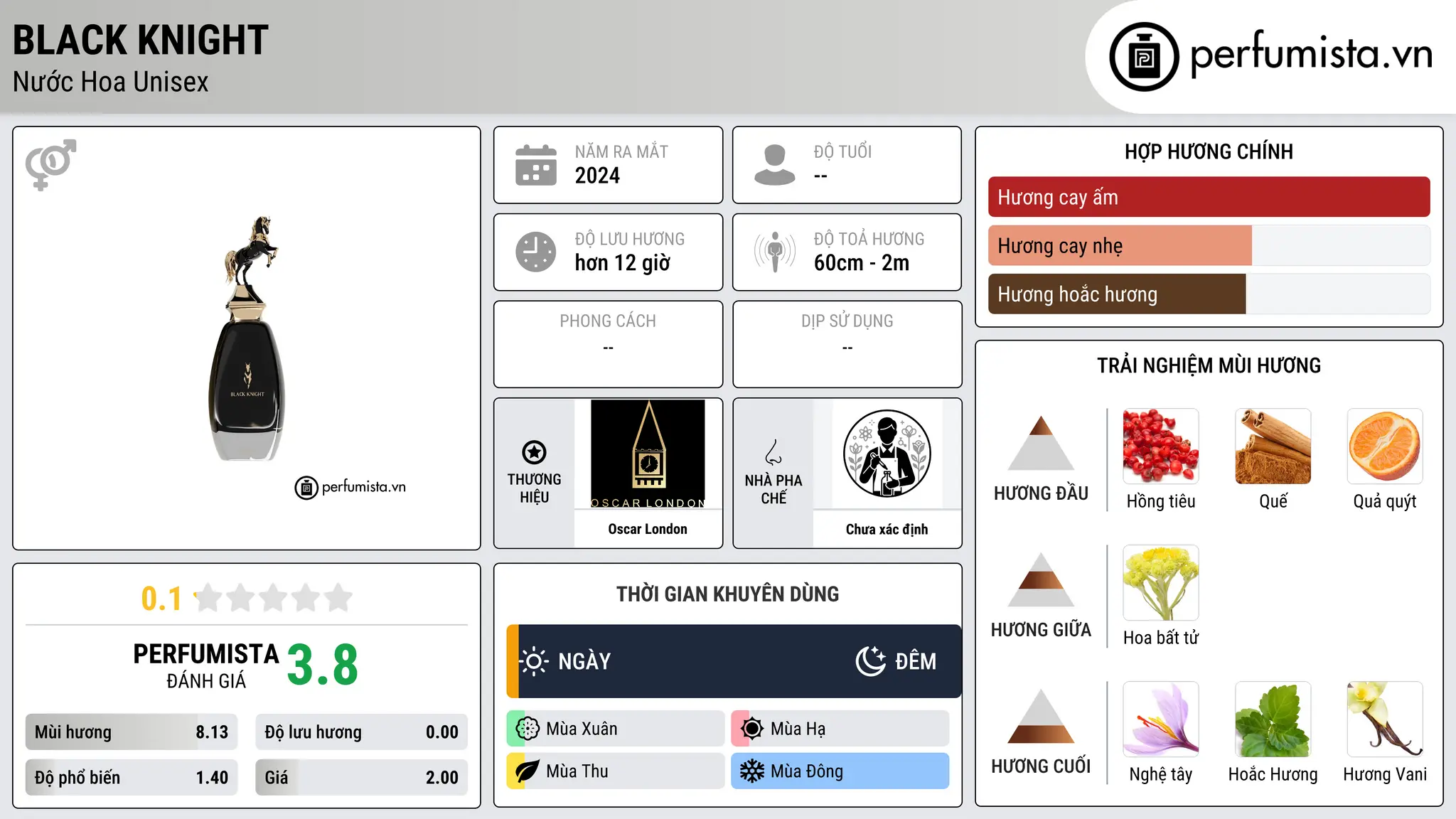Click the calendar icon for release year
This screenshot has height=819, width=1456.
click(x=536, y=165)
